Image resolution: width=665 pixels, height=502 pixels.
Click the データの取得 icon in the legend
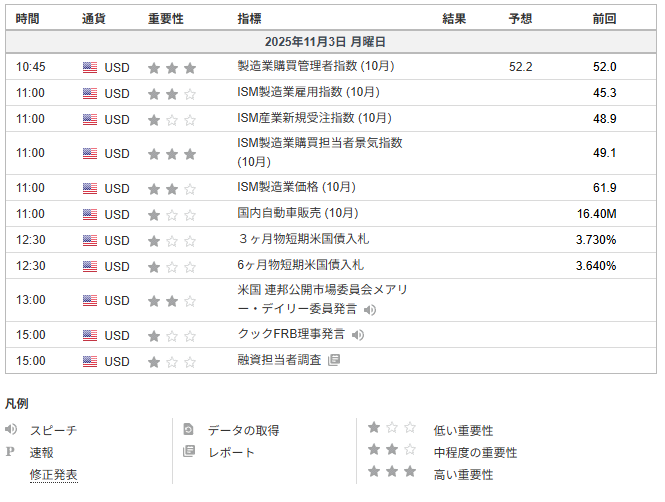189,430
